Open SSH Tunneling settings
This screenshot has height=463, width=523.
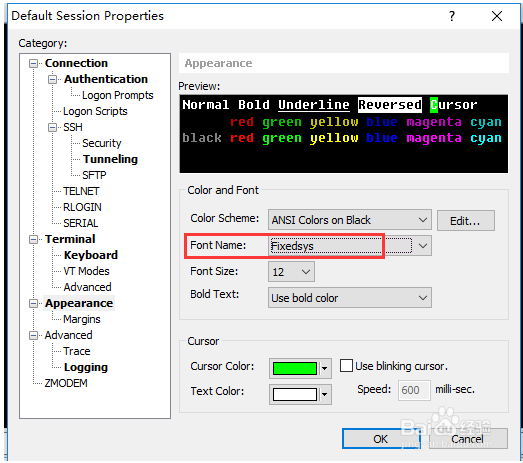coord(110,159)
